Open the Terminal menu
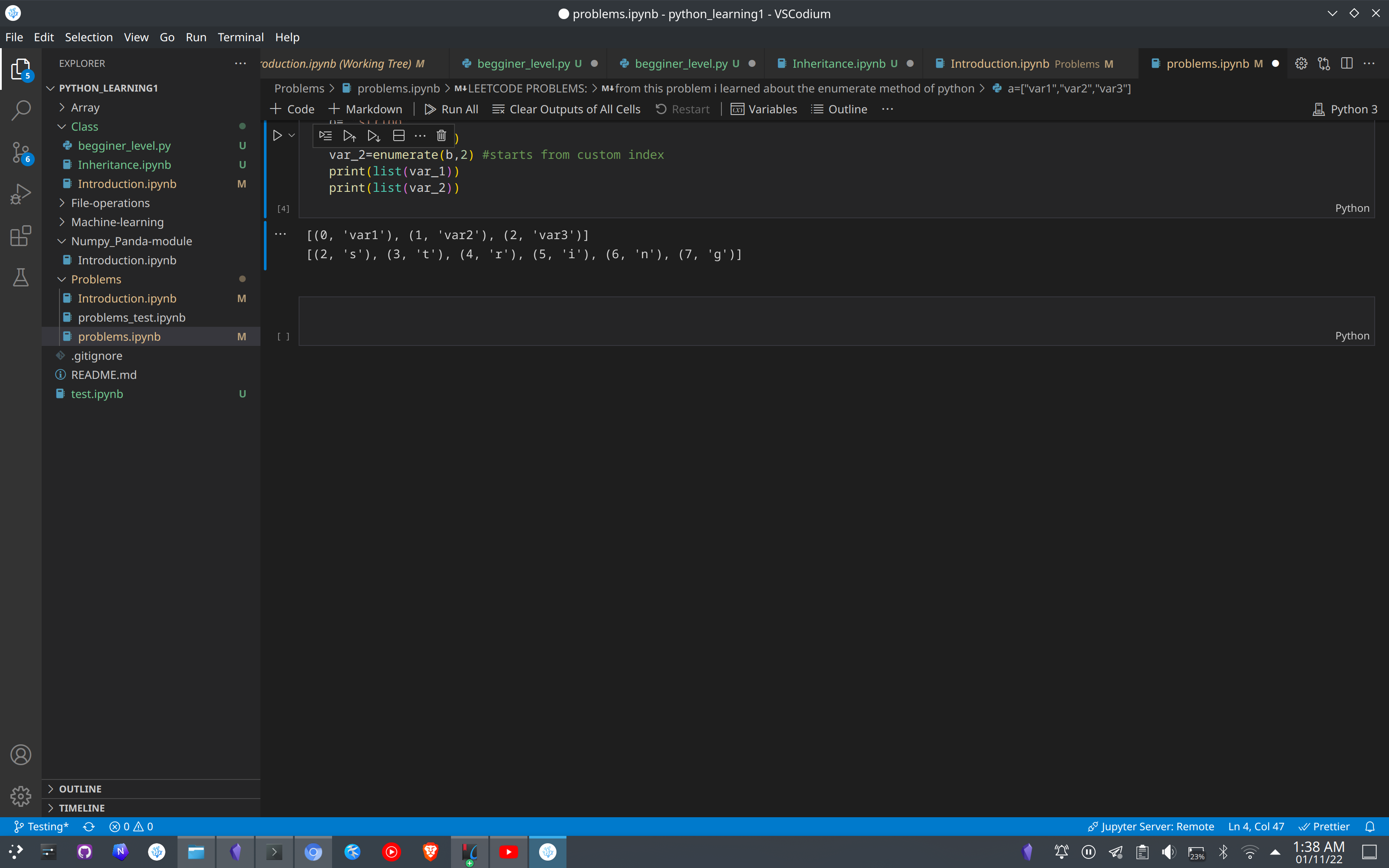Viewport: 1389px width, 868px height. pyautogui.click(x=240, y=37)
